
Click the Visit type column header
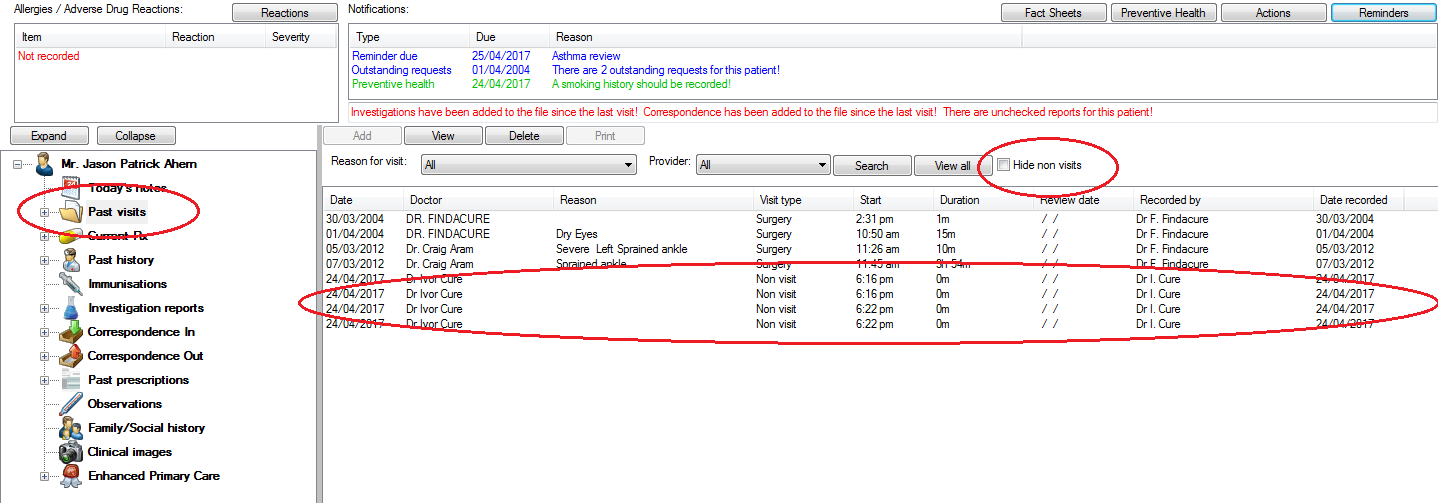coord(801,200)
